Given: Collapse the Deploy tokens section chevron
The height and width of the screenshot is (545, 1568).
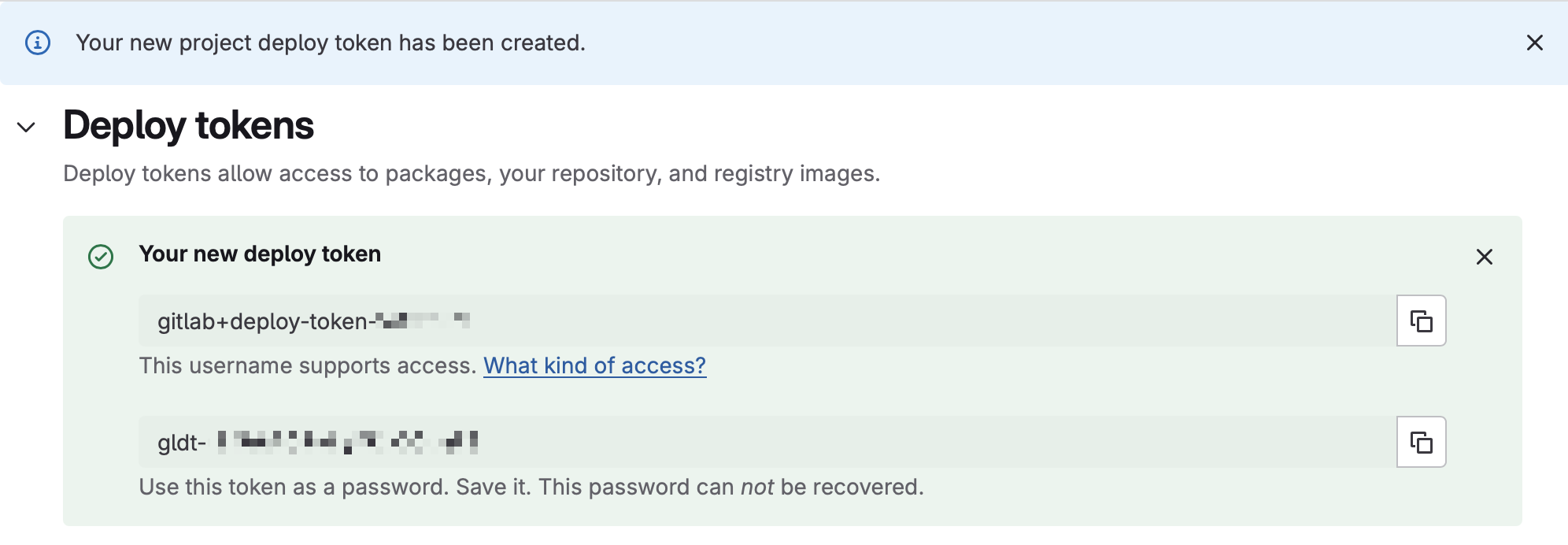Looking at the screenshot, I should click(27, 127).
